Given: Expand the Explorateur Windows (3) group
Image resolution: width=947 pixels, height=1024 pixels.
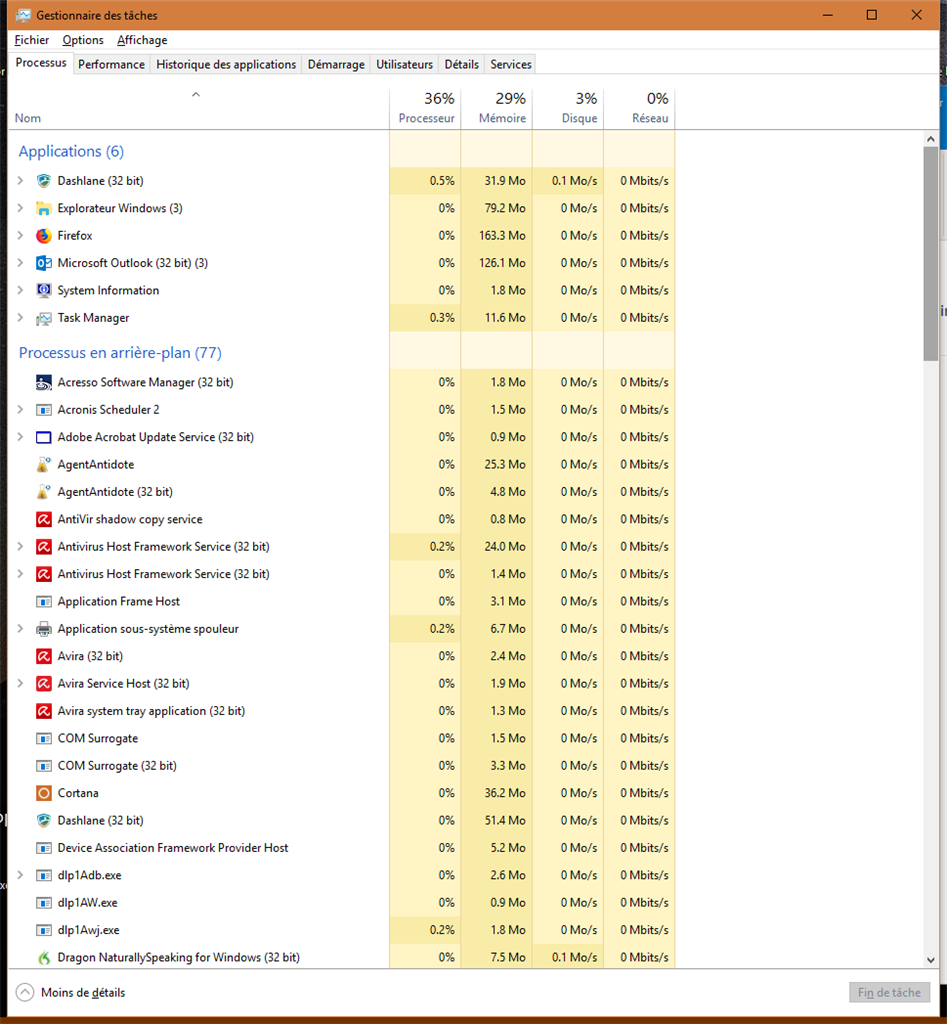Looking at the screenshot, I should tap(20, 208).
